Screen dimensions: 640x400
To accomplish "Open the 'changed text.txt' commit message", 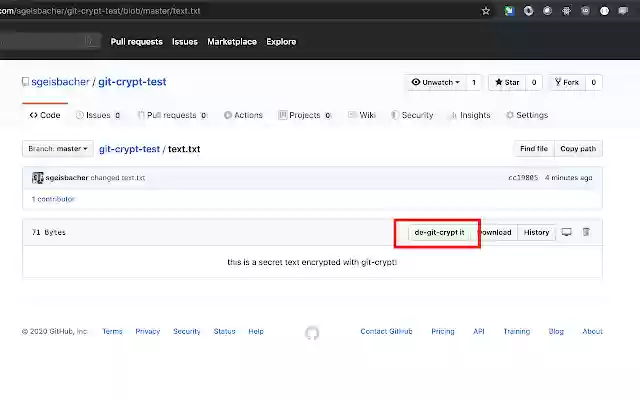I will [118, 178].
